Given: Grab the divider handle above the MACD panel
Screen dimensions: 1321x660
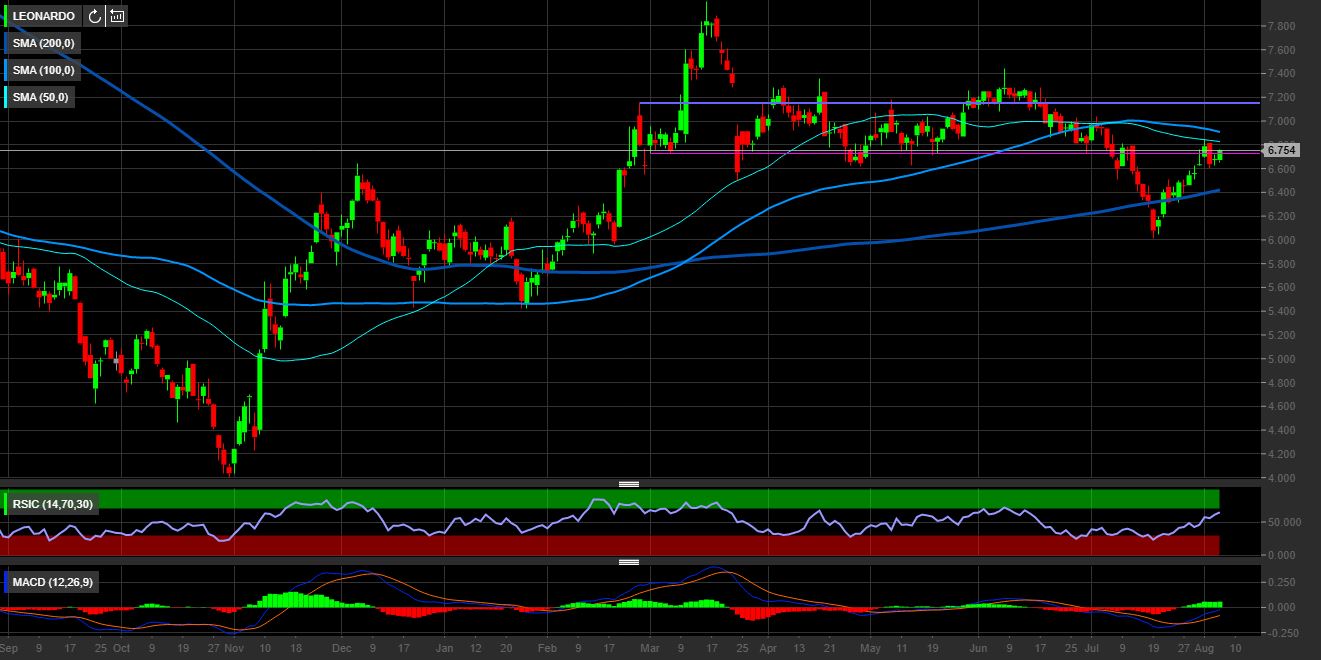Looking at the screenshot, I should point(629,562).
